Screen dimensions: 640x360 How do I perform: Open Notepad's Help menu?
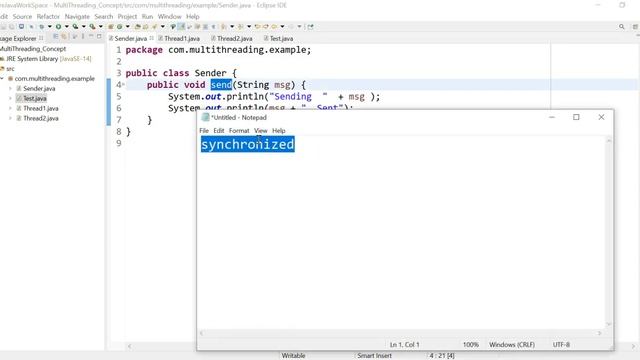[279, 131]
